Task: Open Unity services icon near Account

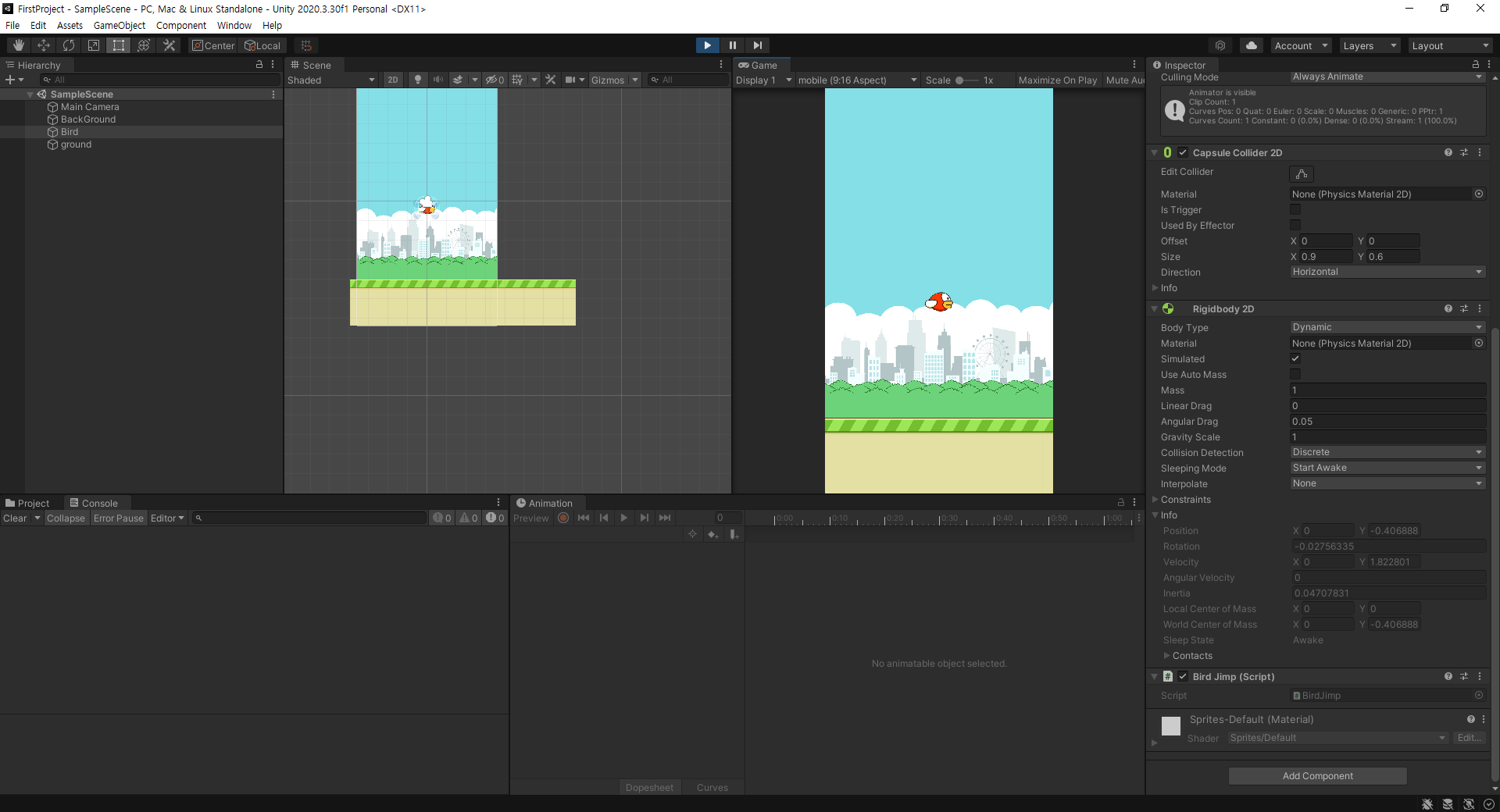Action: click(x=1220, y=45)
